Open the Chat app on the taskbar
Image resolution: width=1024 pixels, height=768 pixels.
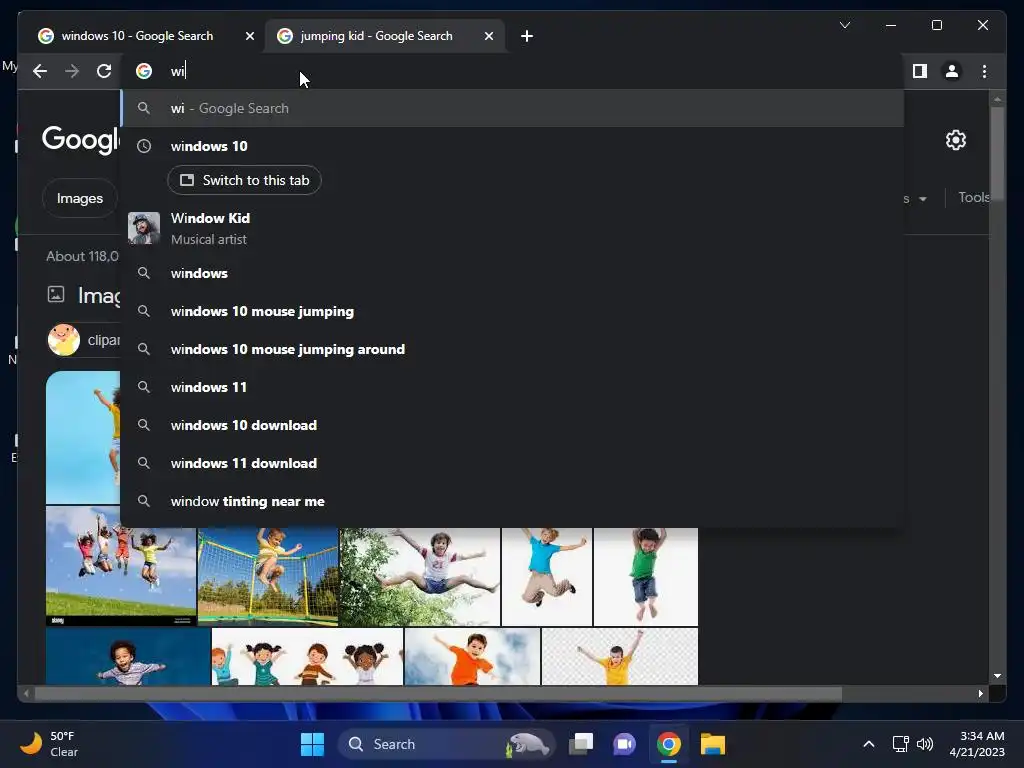pos(624,744)
